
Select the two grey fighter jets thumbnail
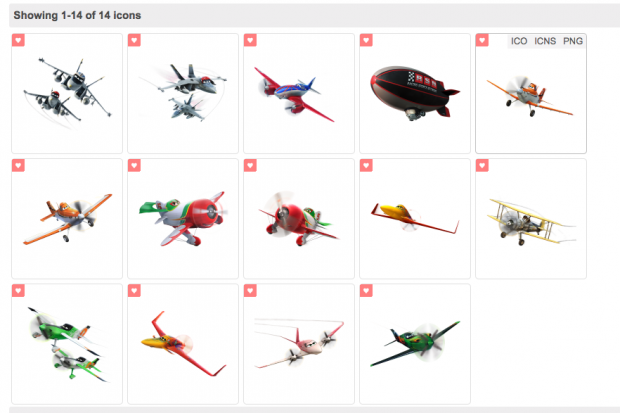click(x=183, y=93)
